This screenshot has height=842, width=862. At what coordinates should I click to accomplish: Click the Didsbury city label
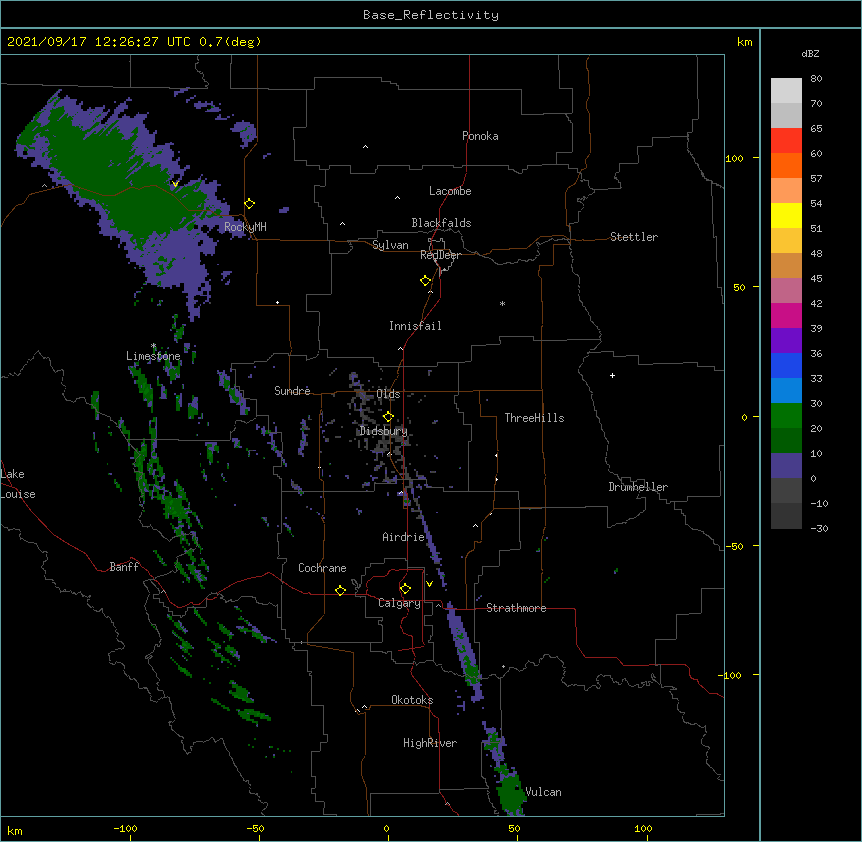click(x=383, y=431)
